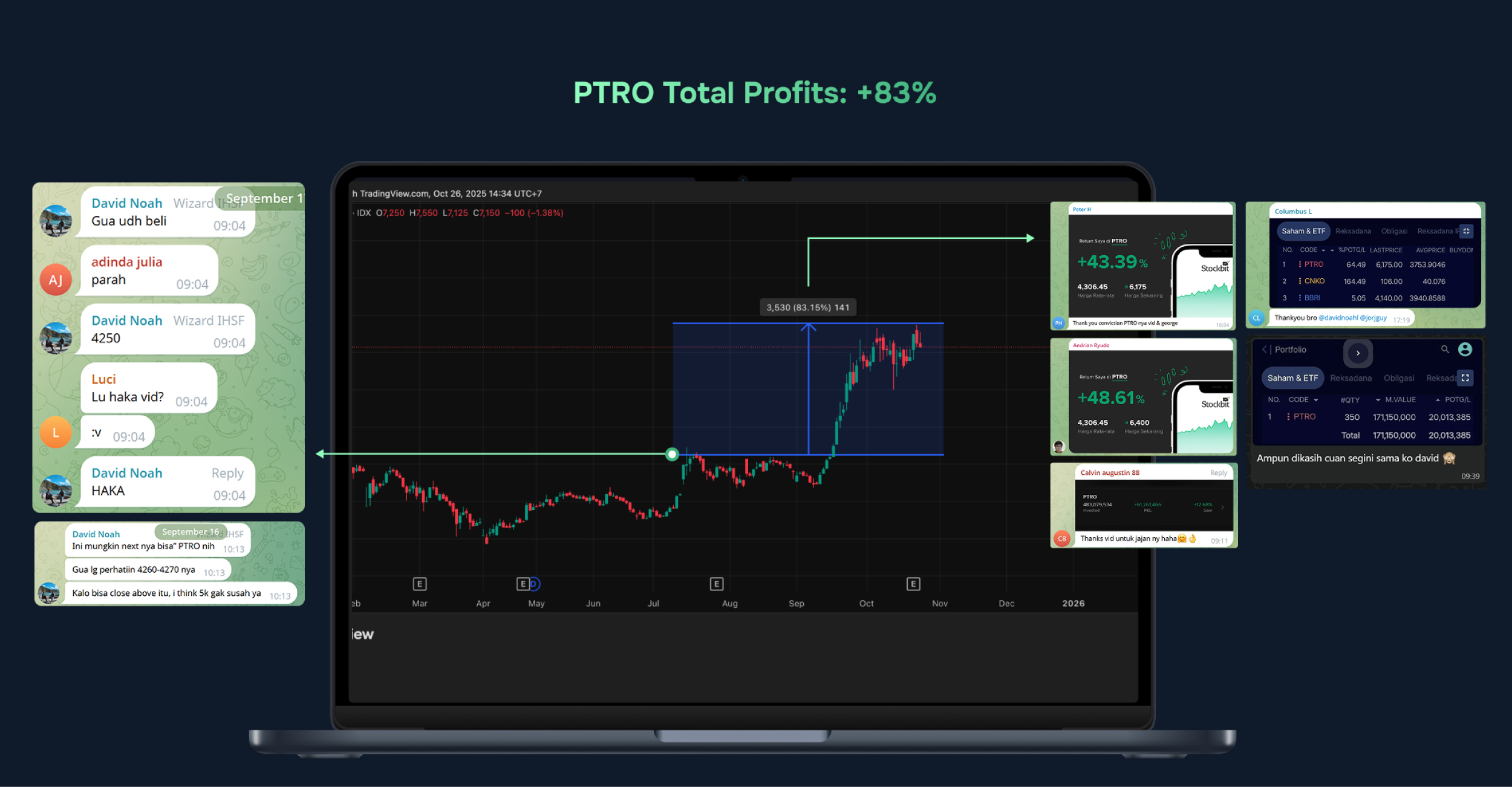The image size is (1512, 787).
Task: Open the three-dot menu beside CNKO
Action: pyautogui.click(x=1300, y=281)
